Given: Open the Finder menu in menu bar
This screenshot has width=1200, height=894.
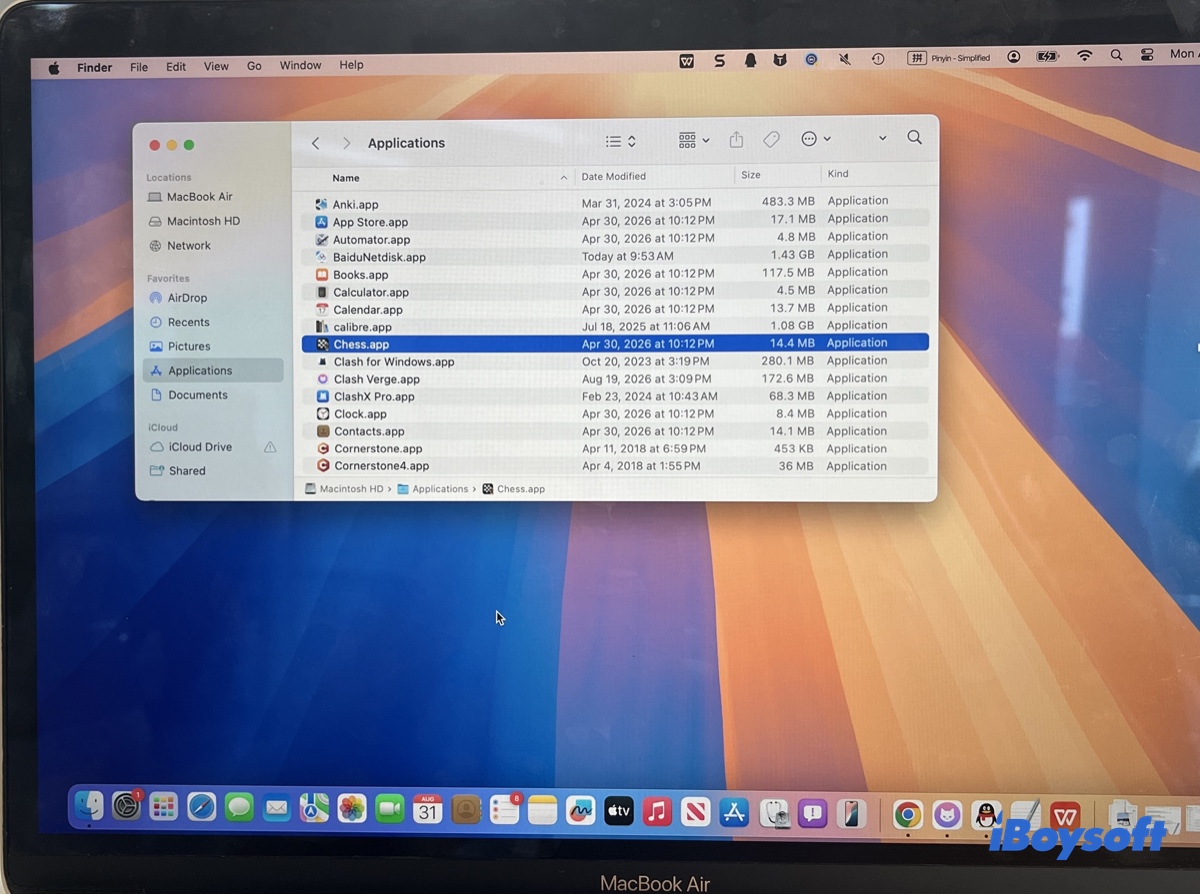Looking at the screenshot, I should [95, 68].
